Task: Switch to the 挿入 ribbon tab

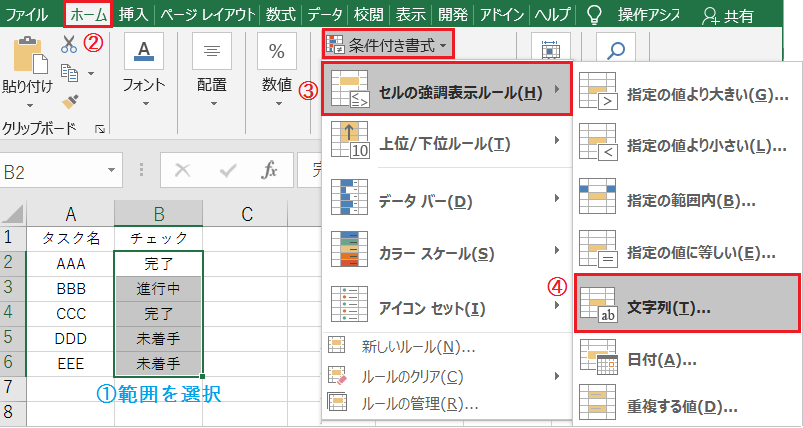Action: 133,14
